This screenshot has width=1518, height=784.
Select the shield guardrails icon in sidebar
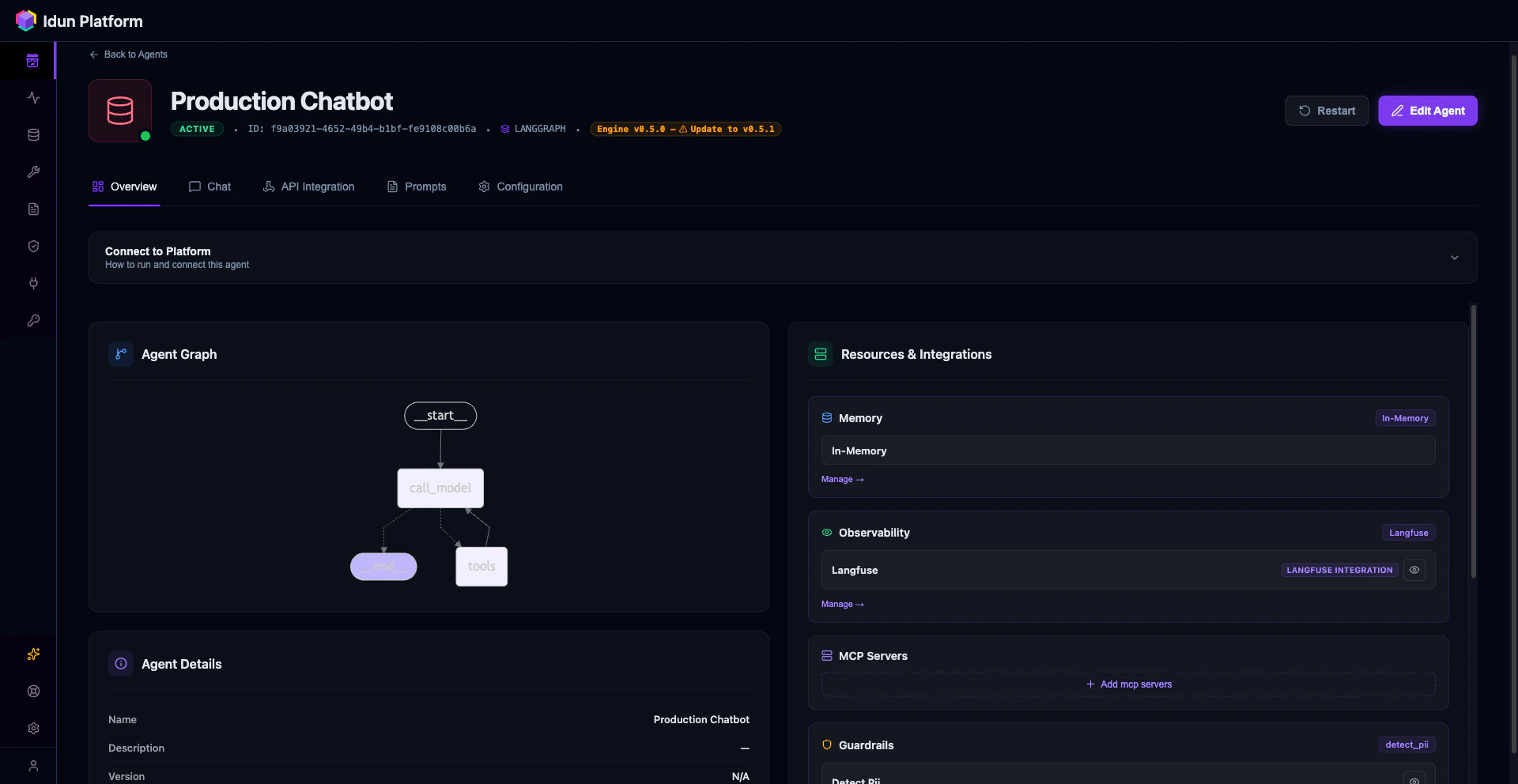pos(33,246)
